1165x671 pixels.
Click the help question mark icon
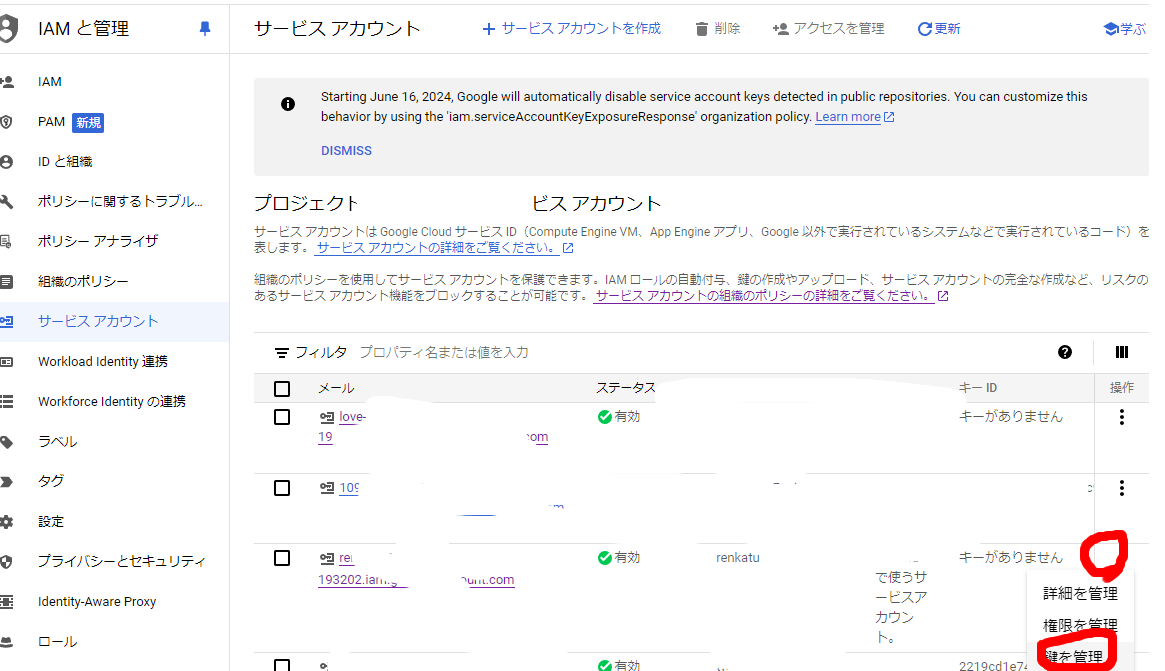pos(1065,352)
